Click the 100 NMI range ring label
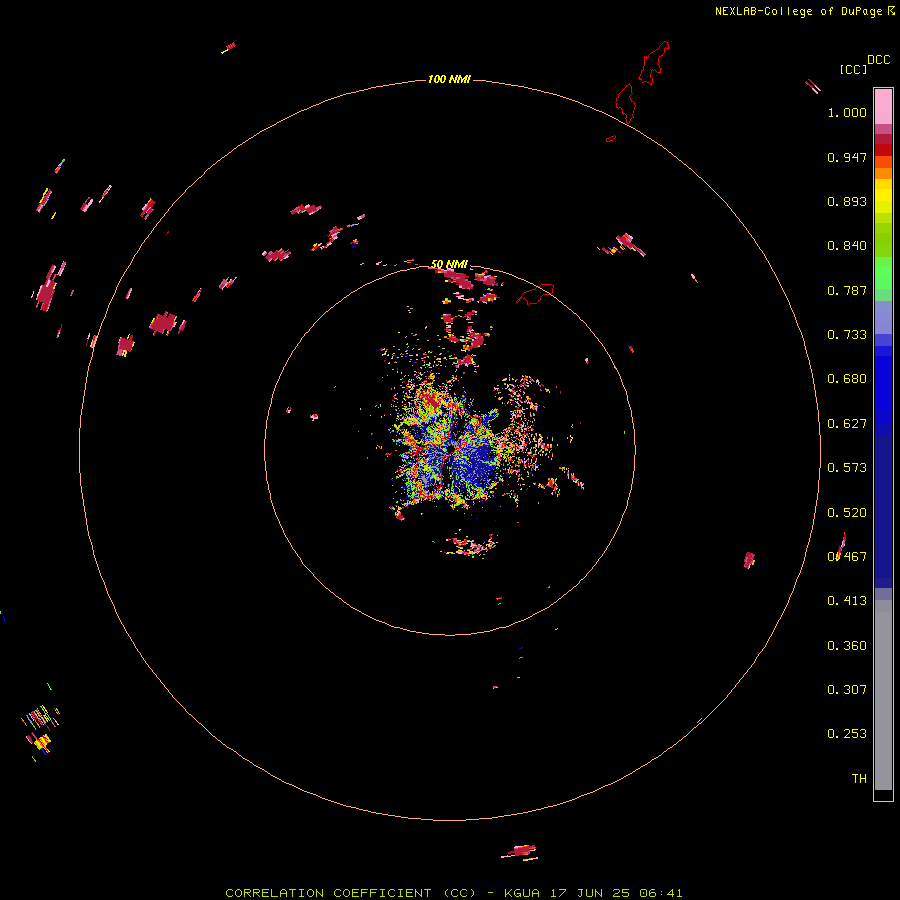 [x=449, y=79]
